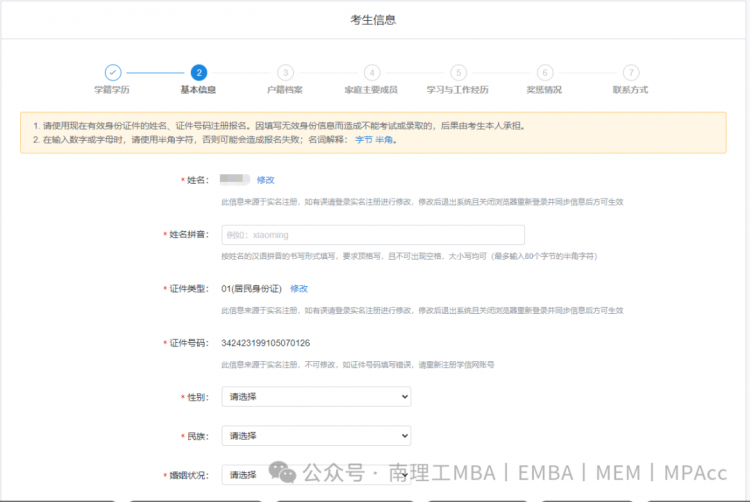Screen dimensions: 750x502
Task: Go to step 3 户籍档案 circle
Action: click(286, 73)
